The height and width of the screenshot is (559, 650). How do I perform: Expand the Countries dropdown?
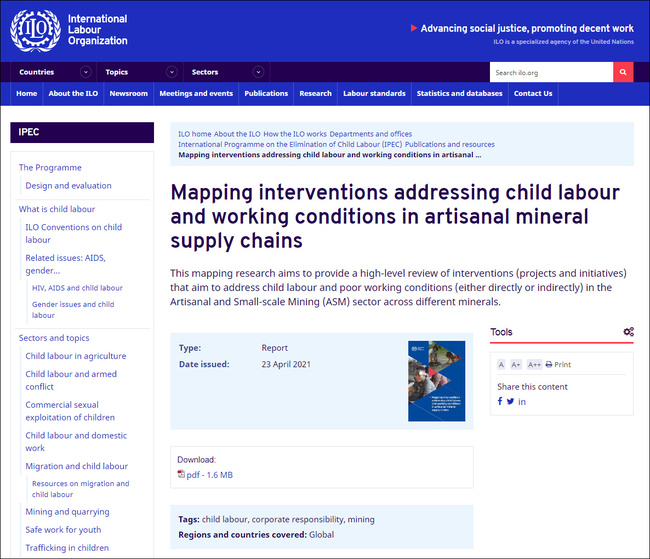pyautogui.click(x=86, y=72)
